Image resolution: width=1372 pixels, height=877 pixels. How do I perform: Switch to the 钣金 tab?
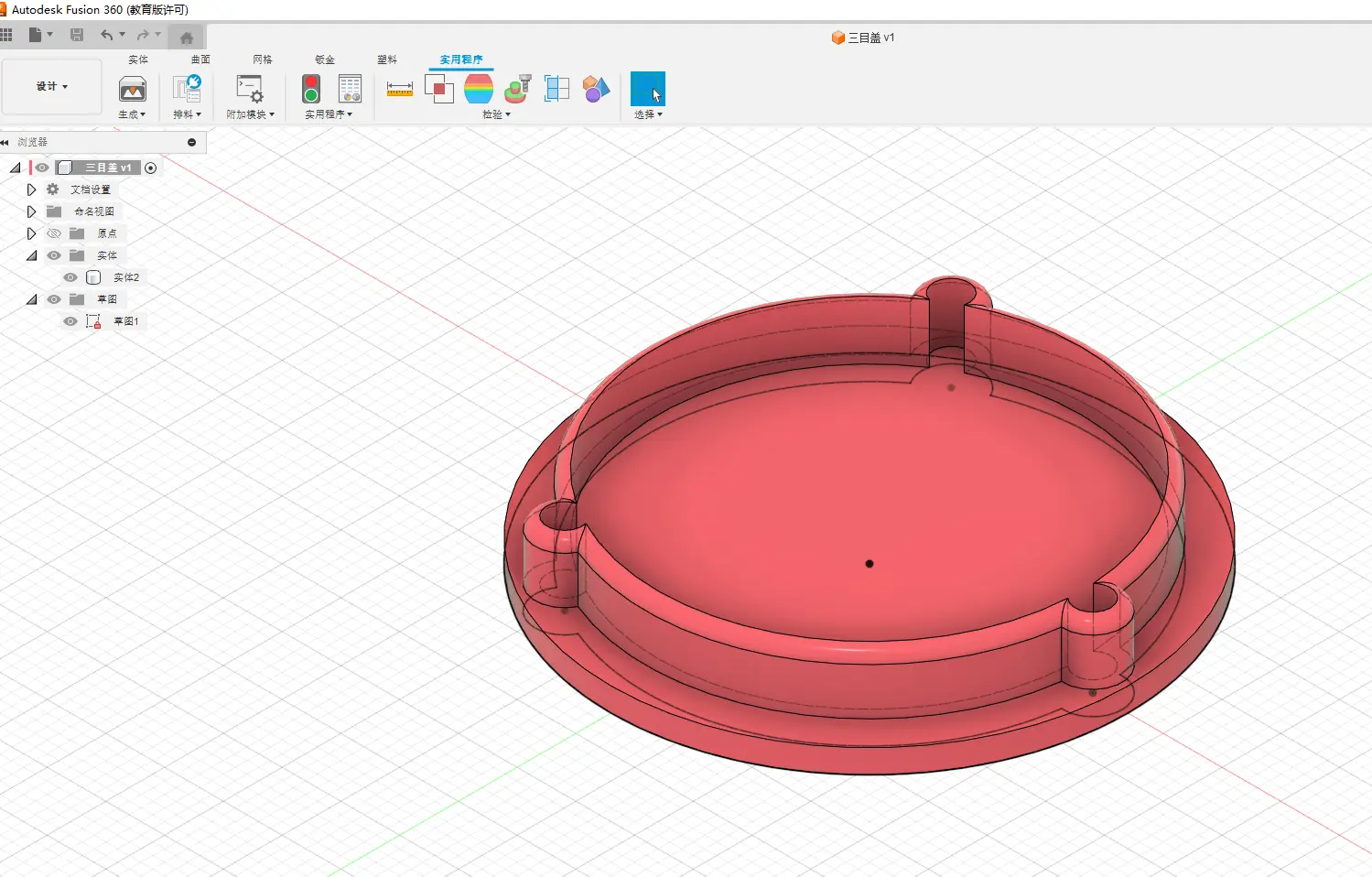coord(325,60)
